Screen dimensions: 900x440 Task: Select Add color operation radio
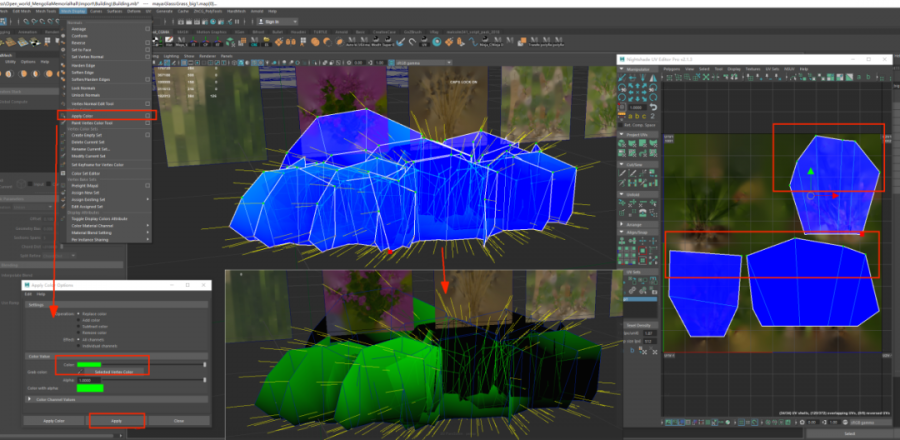pyautogui.click(x=78, y=320)
